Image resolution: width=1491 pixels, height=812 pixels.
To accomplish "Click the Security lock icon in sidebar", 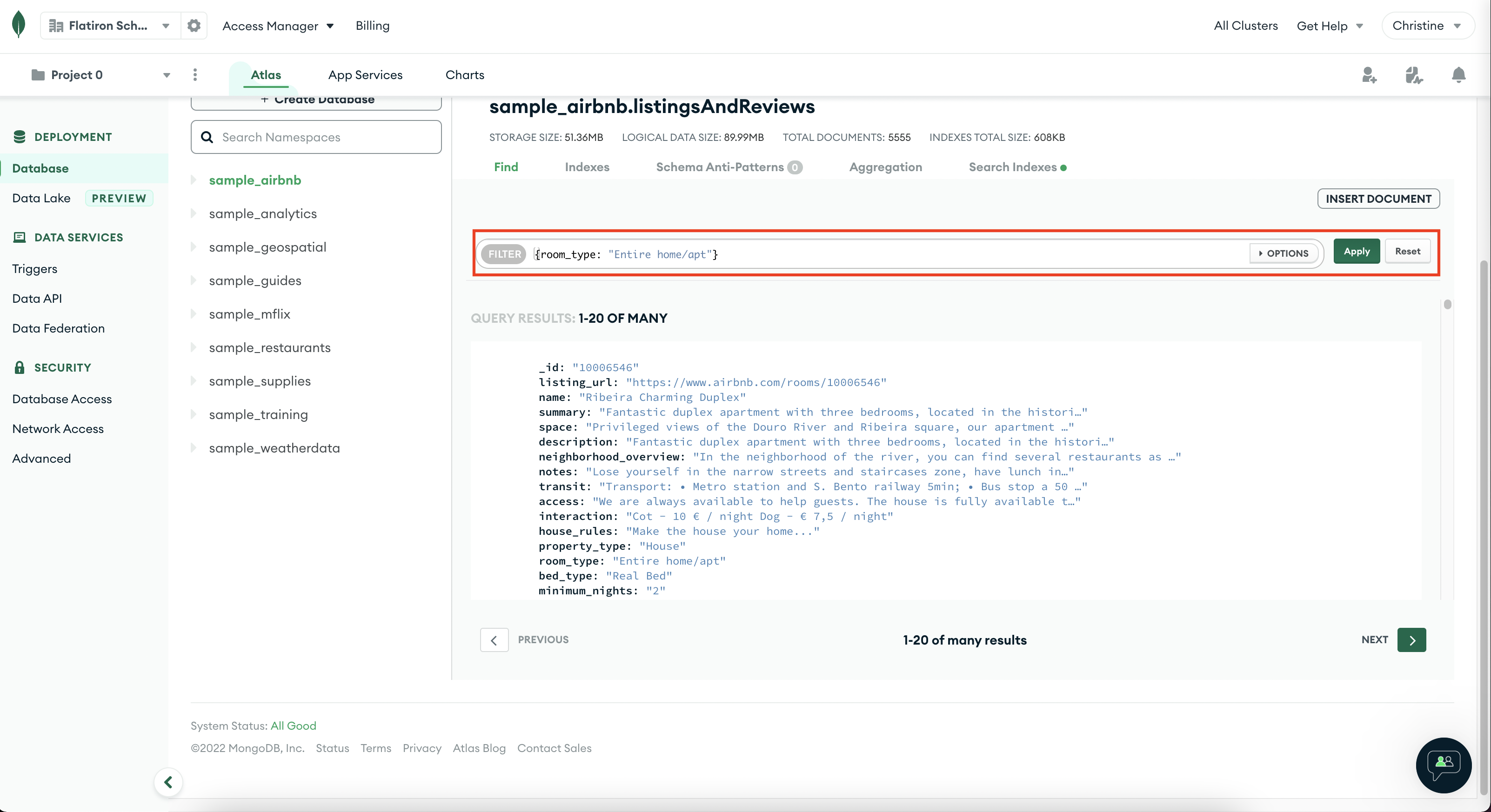I will click(x=19, y=367).
